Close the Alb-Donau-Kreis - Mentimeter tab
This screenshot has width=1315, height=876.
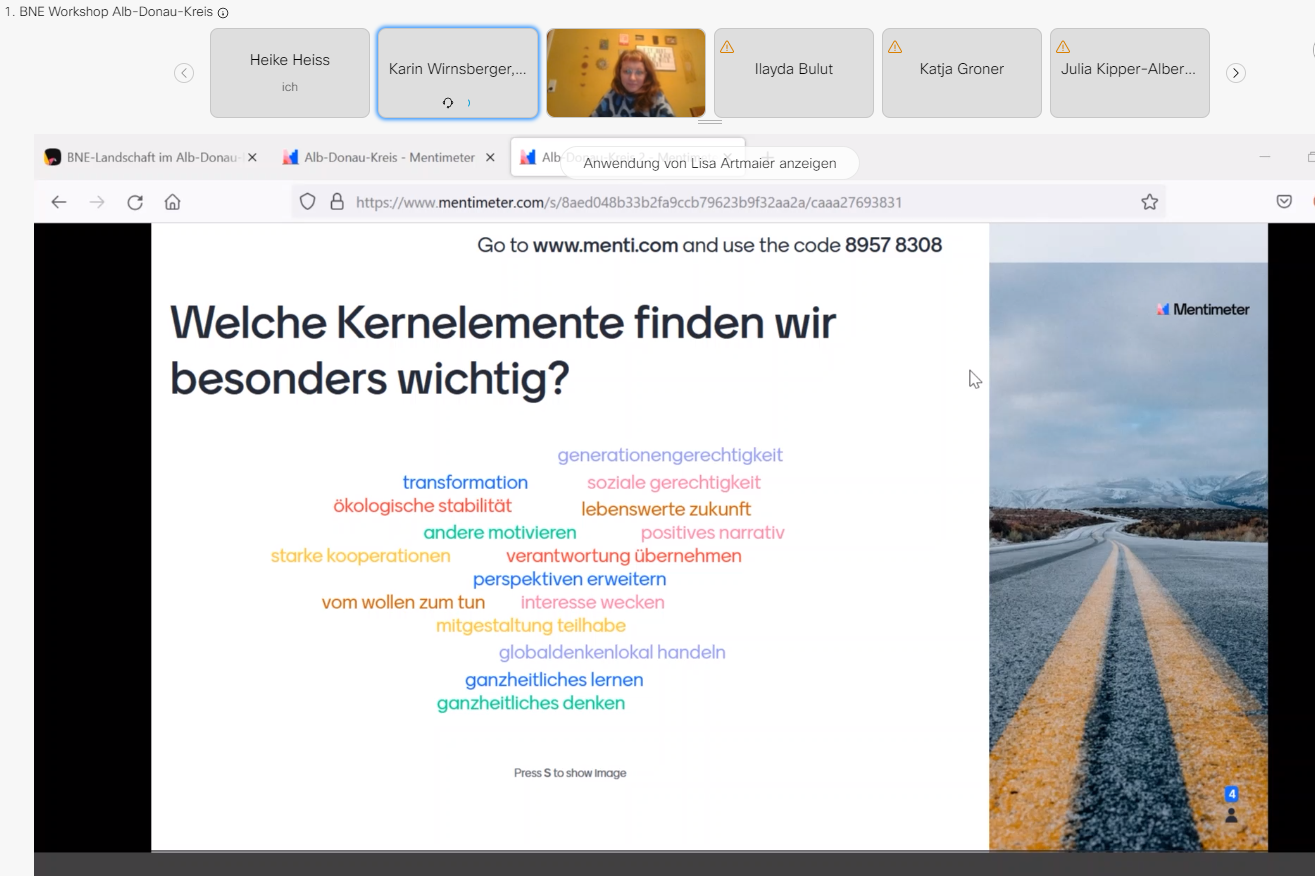491,158
